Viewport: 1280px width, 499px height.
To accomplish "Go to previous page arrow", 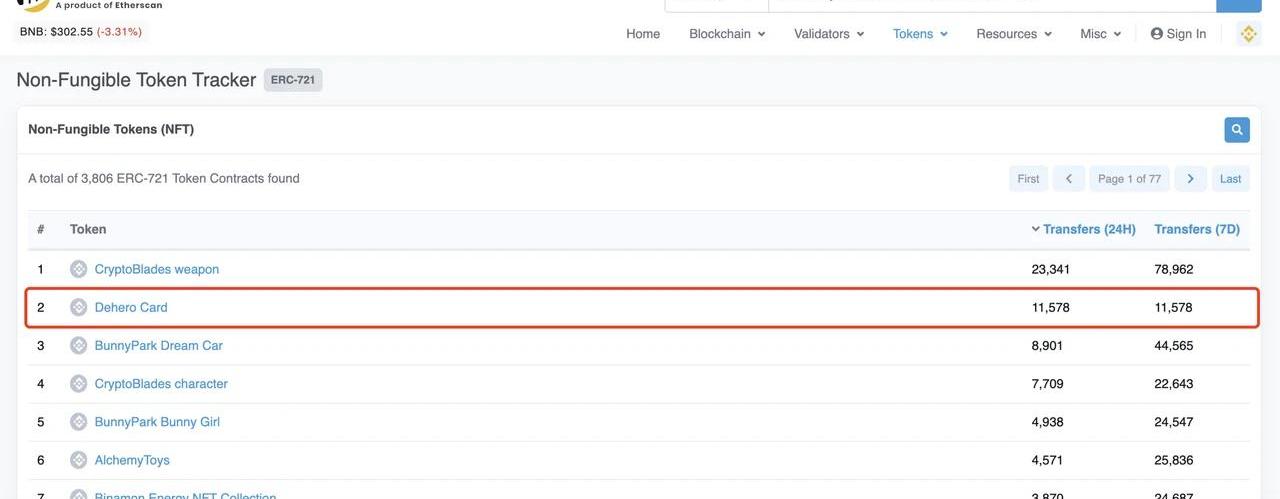I will click(x=1068, y=179).
